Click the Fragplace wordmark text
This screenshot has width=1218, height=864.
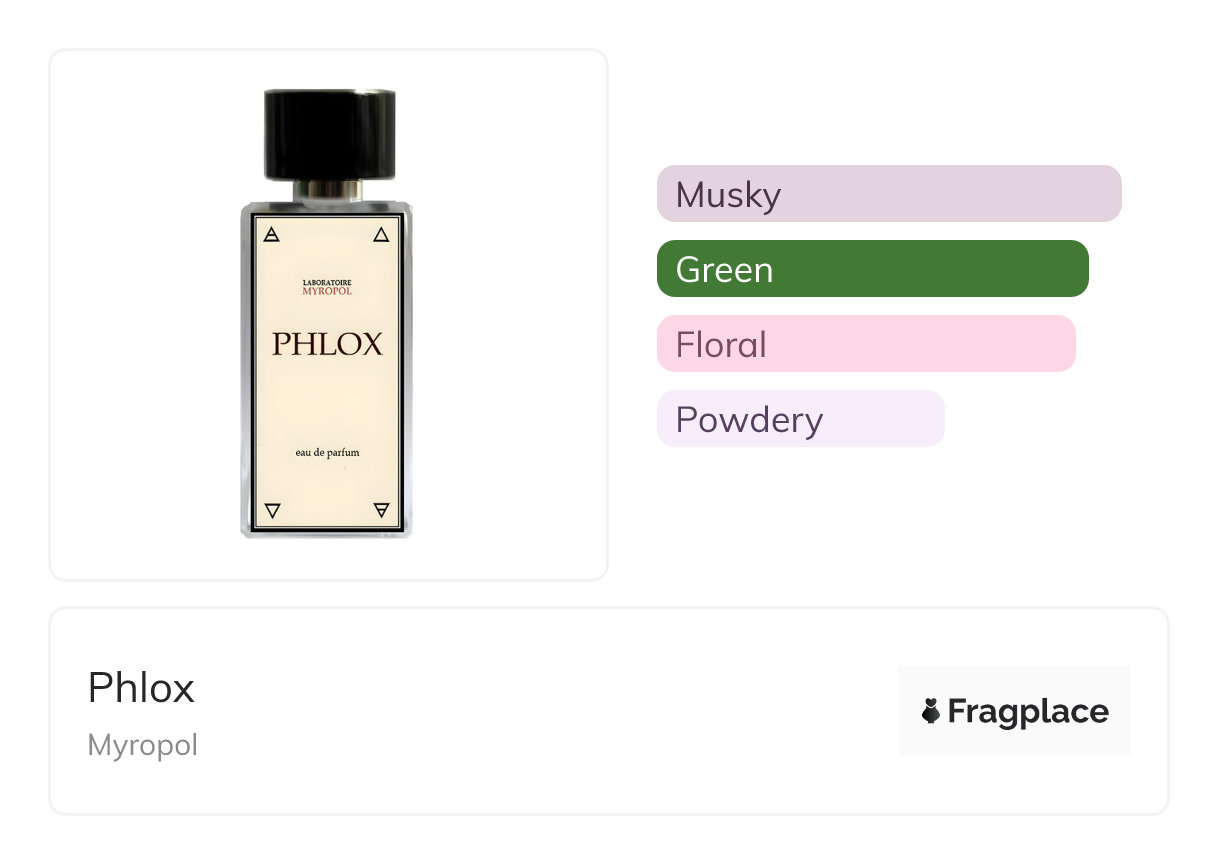pos(1027,712)
